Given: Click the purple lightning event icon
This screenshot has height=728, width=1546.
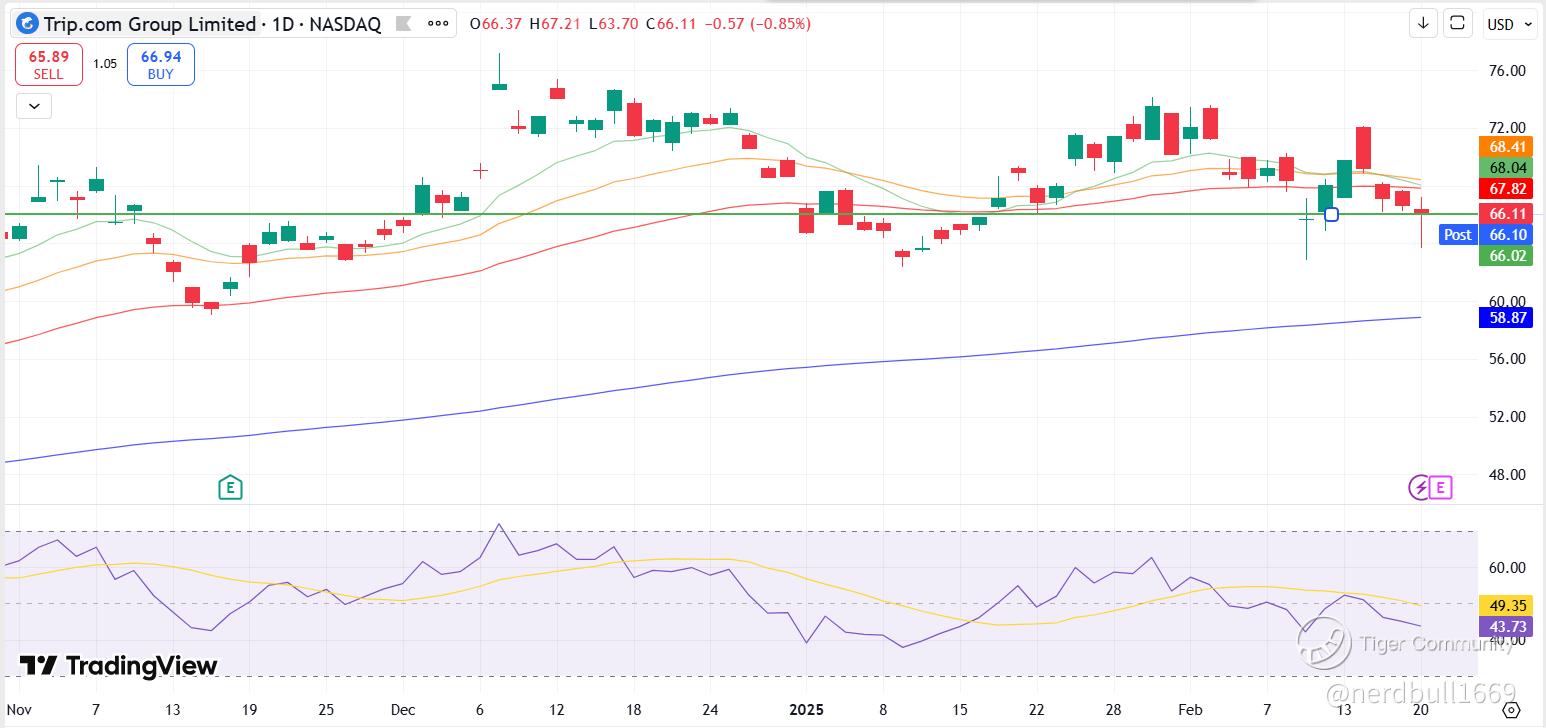Looking at the screenshot, I should click(1420, 488).
